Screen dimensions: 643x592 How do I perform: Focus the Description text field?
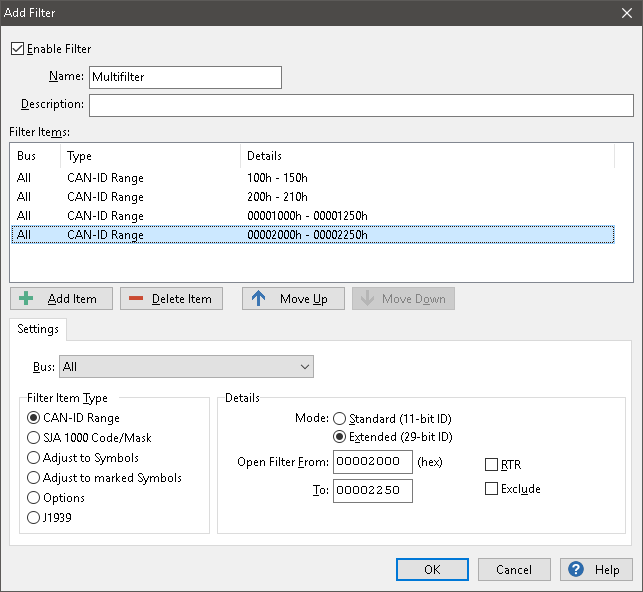click(361, 105)
